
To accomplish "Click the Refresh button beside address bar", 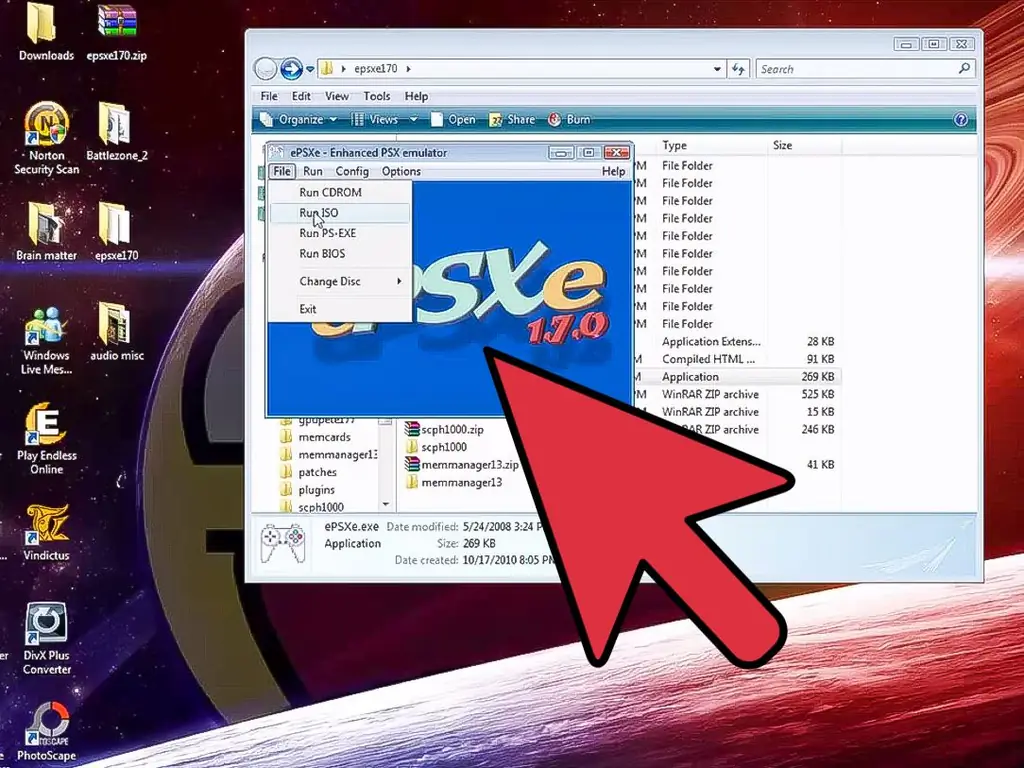I will tap(739, 69).
